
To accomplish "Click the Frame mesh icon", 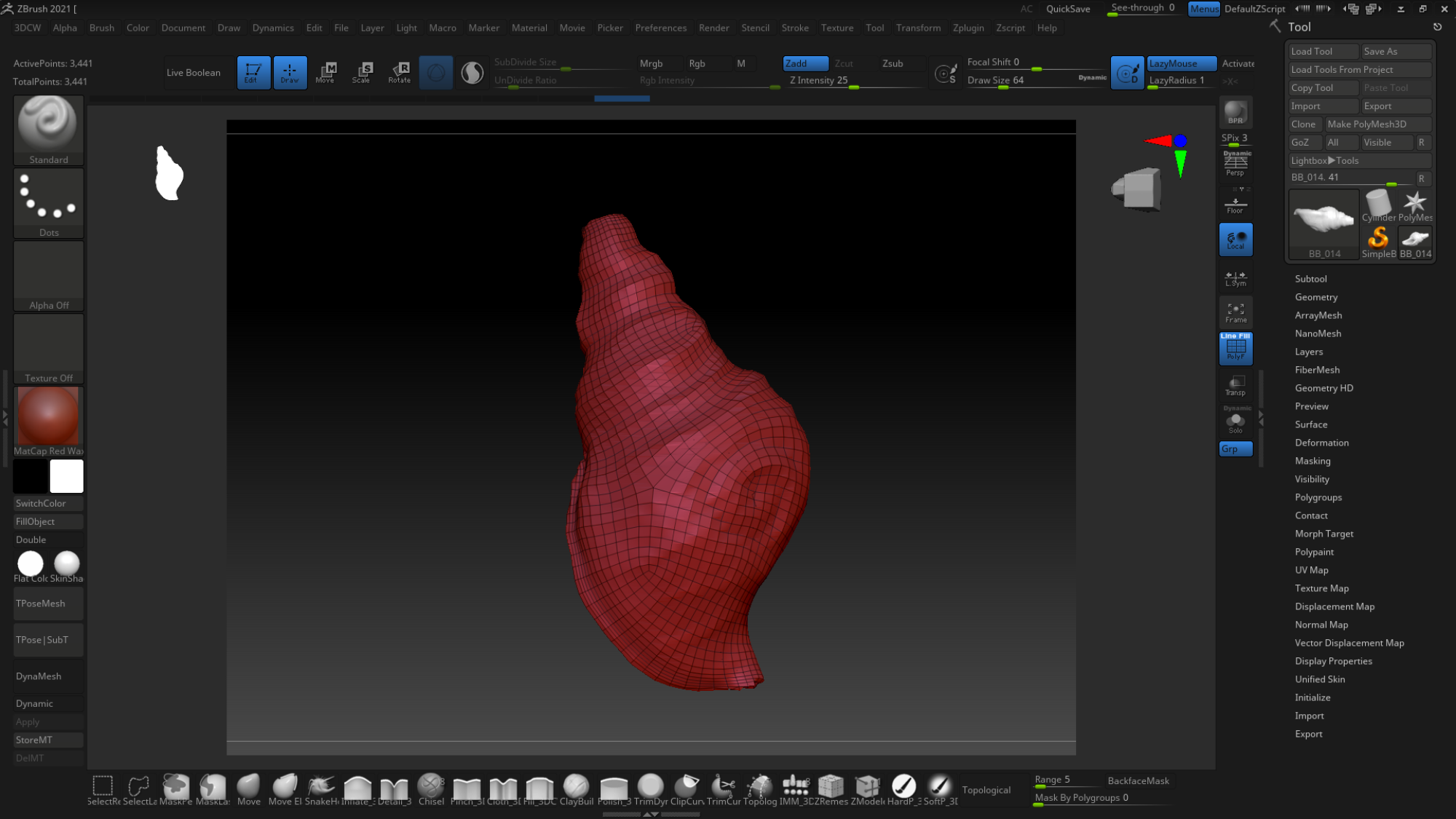I will (1235, 312).
